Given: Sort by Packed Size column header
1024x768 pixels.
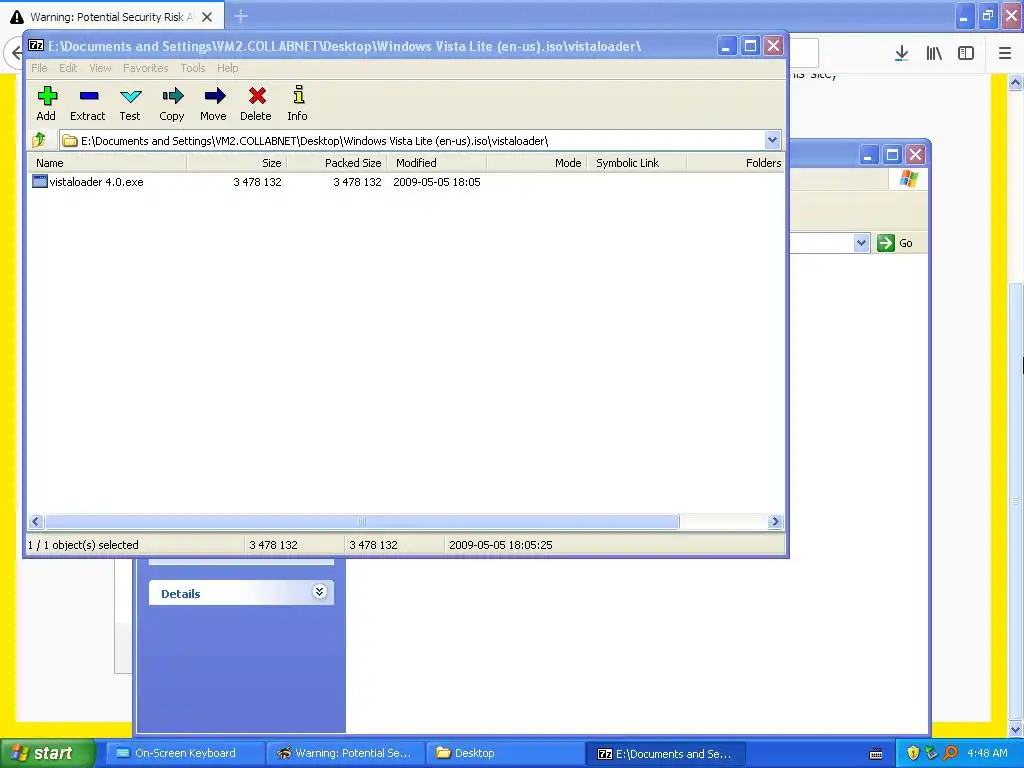Looking at the screenshot, I should point(336,163).
